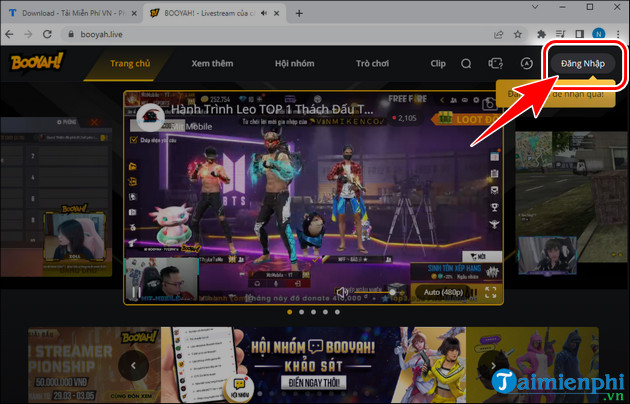This screenshot has height=404, width=630.
Task: Open the search magnifier icon
Action: (466, 63)
